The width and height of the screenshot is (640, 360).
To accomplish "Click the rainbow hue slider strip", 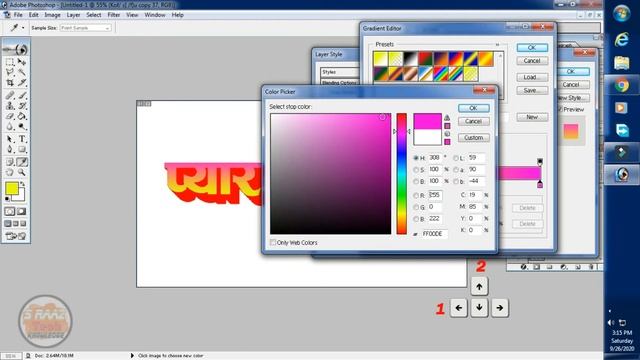I will coord(402,174).
